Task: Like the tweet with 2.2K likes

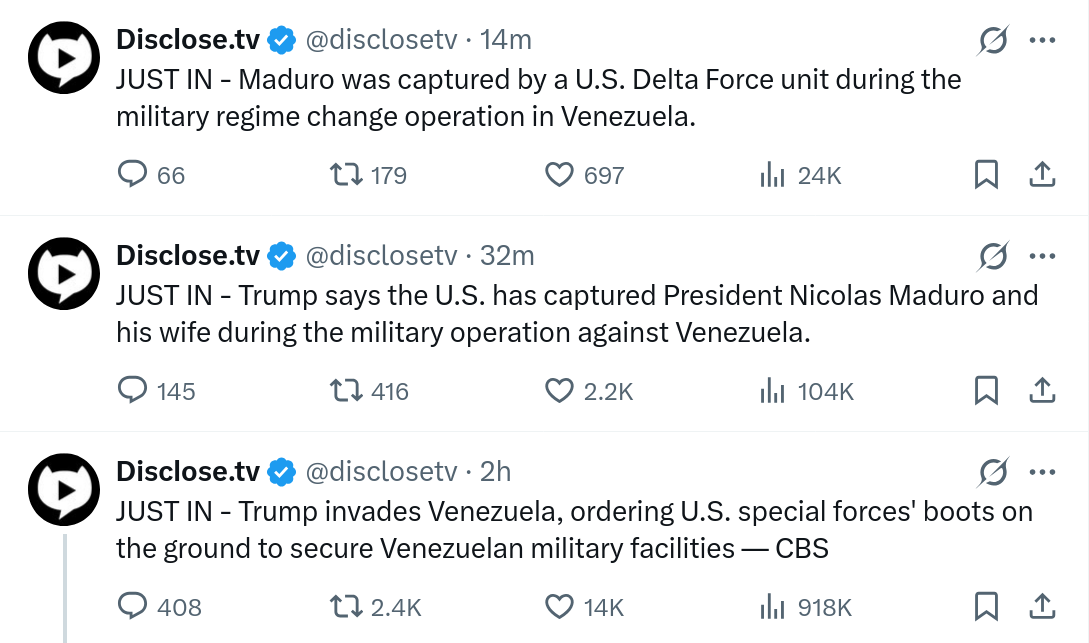Action: coord(558,391)
